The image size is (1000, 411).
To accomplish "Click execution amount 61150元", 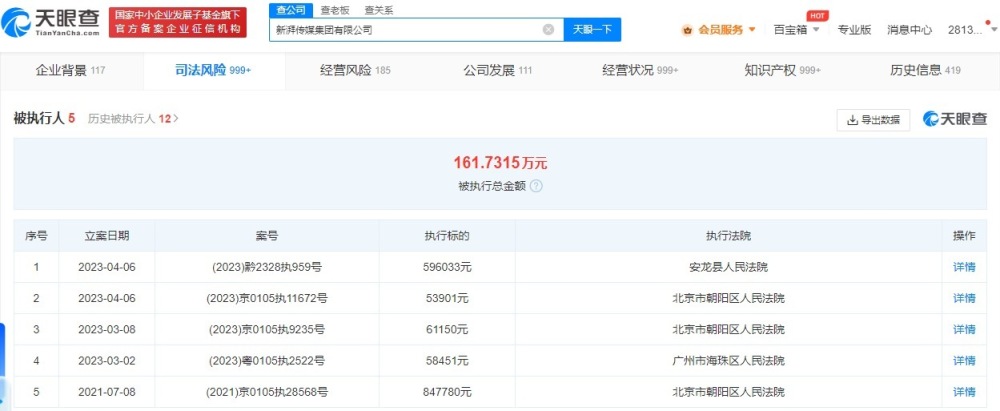I will (447, 329).
